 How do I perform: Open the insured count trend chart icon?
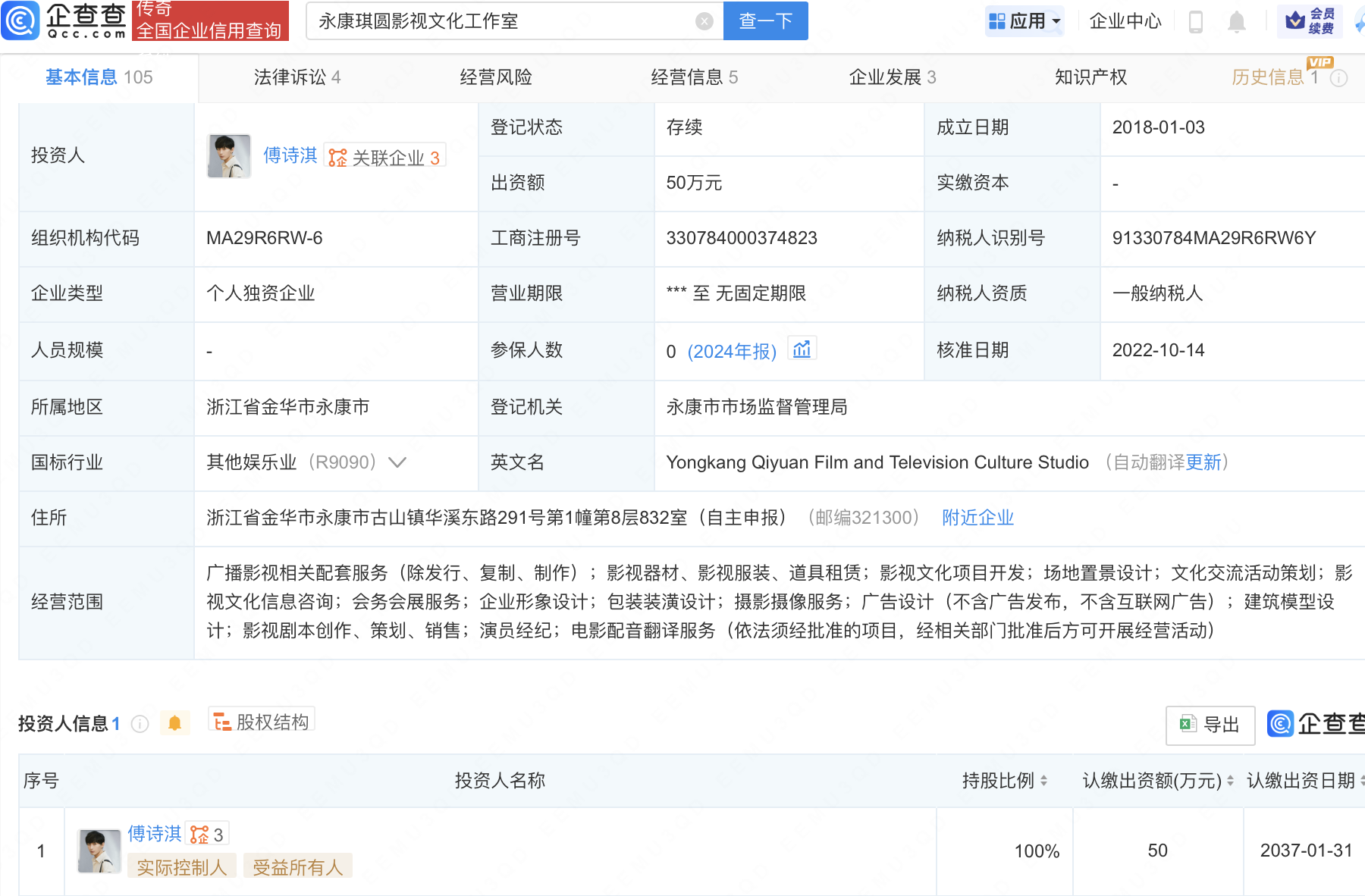click(802, 349)
